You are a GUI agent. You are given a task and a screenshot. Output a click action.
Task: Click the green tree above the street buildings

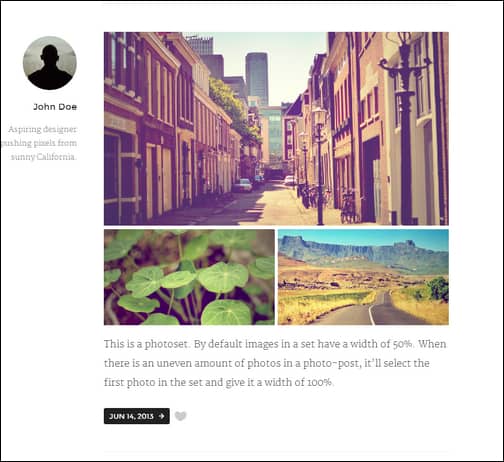tap(235, 110)
